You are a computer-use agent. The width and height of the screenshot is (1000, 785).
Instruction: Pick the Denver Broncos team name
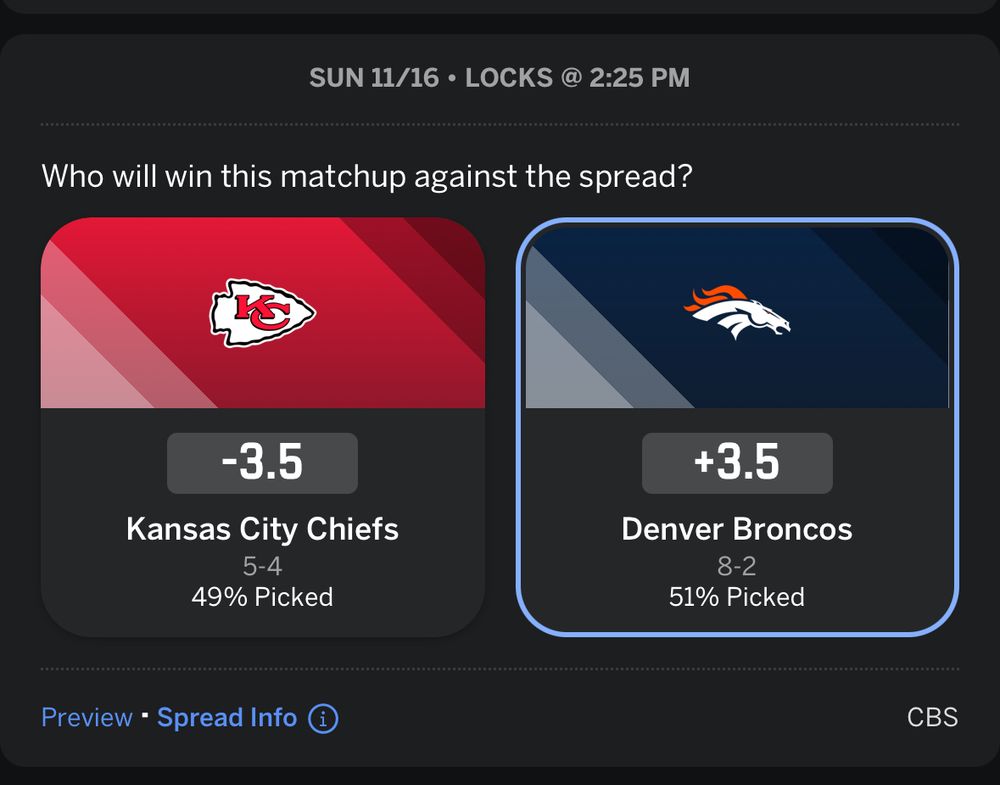[737, 528]
